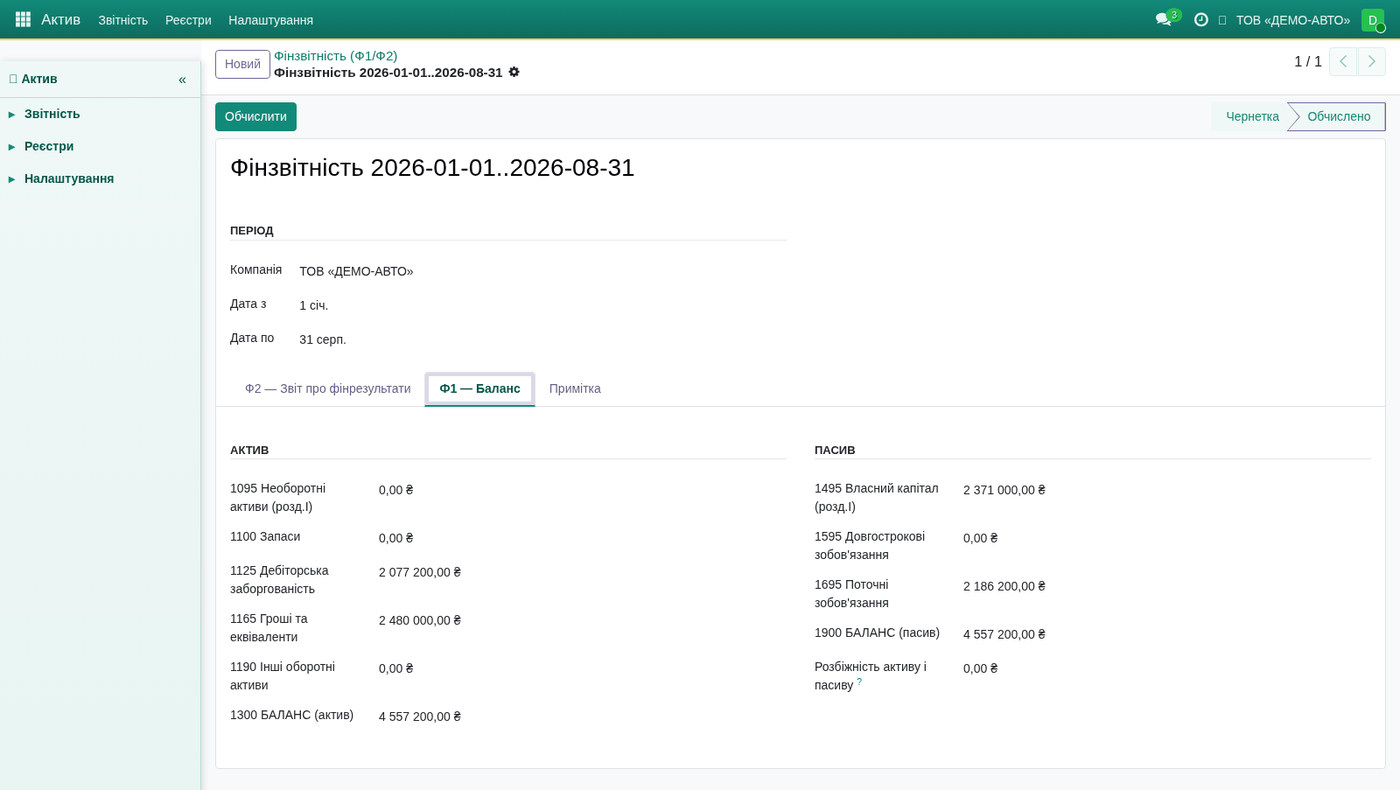Image resolution: width=1400 pixels, height=790 pixels.
Task: Click the 1695 Поточні зобов'язання value
Action: point(1004,586)
